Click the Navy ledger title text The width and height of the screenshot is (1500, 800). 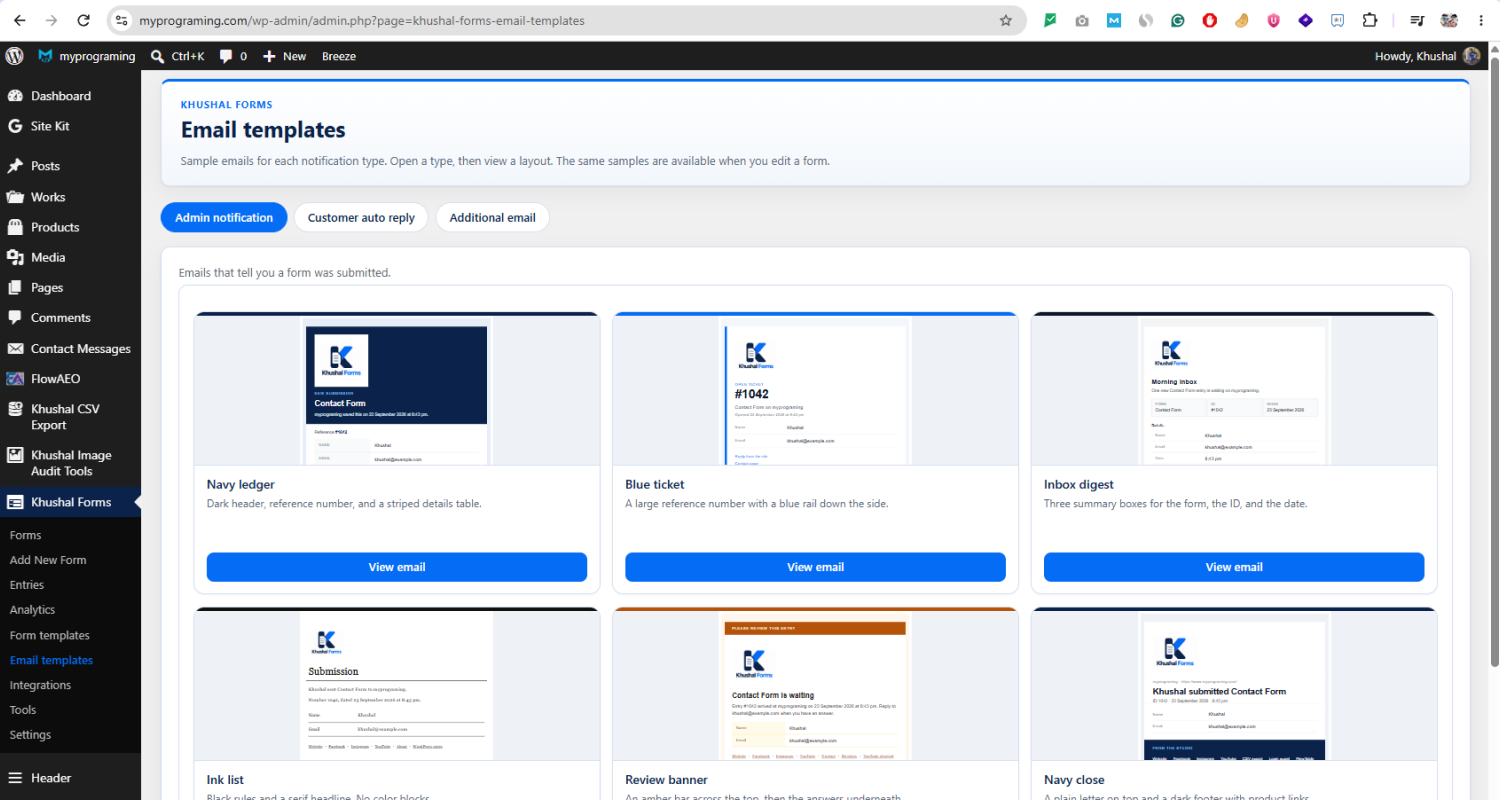(240, 485)
